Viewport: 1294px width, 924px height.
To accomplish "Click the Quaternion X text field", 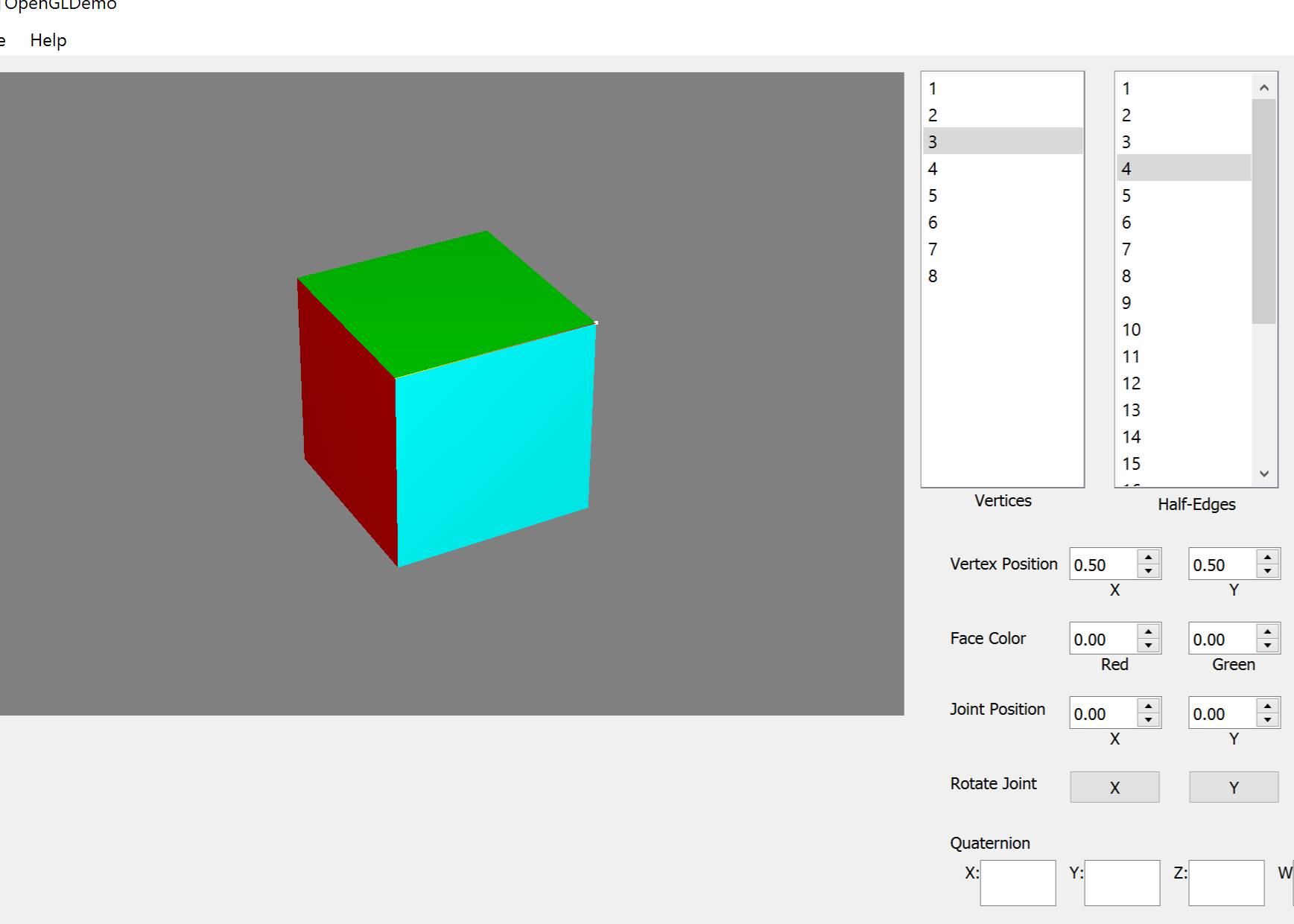I will [x=1018, y=883].
